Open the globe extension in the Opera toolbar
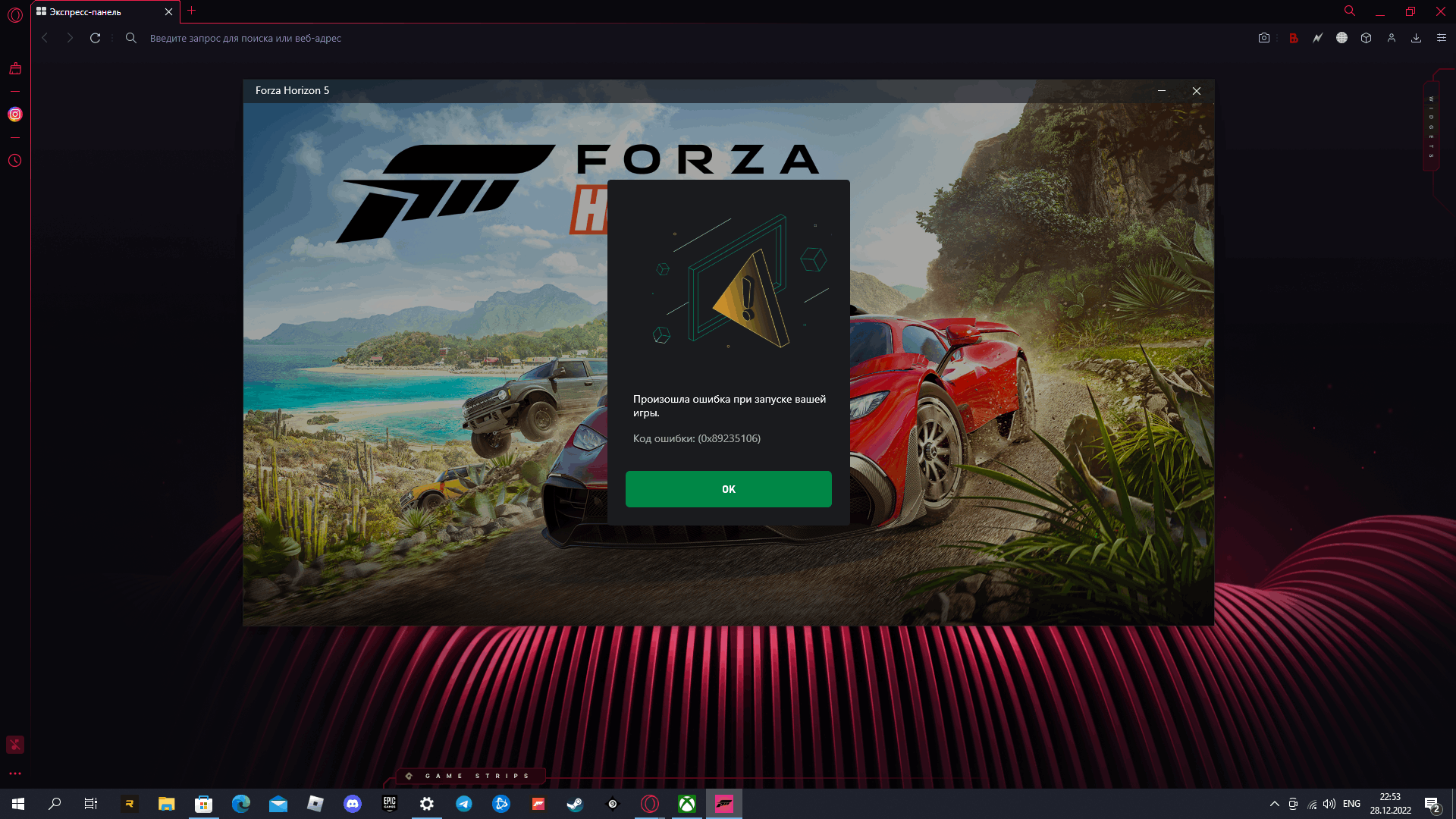 [x=1341, y=38]
